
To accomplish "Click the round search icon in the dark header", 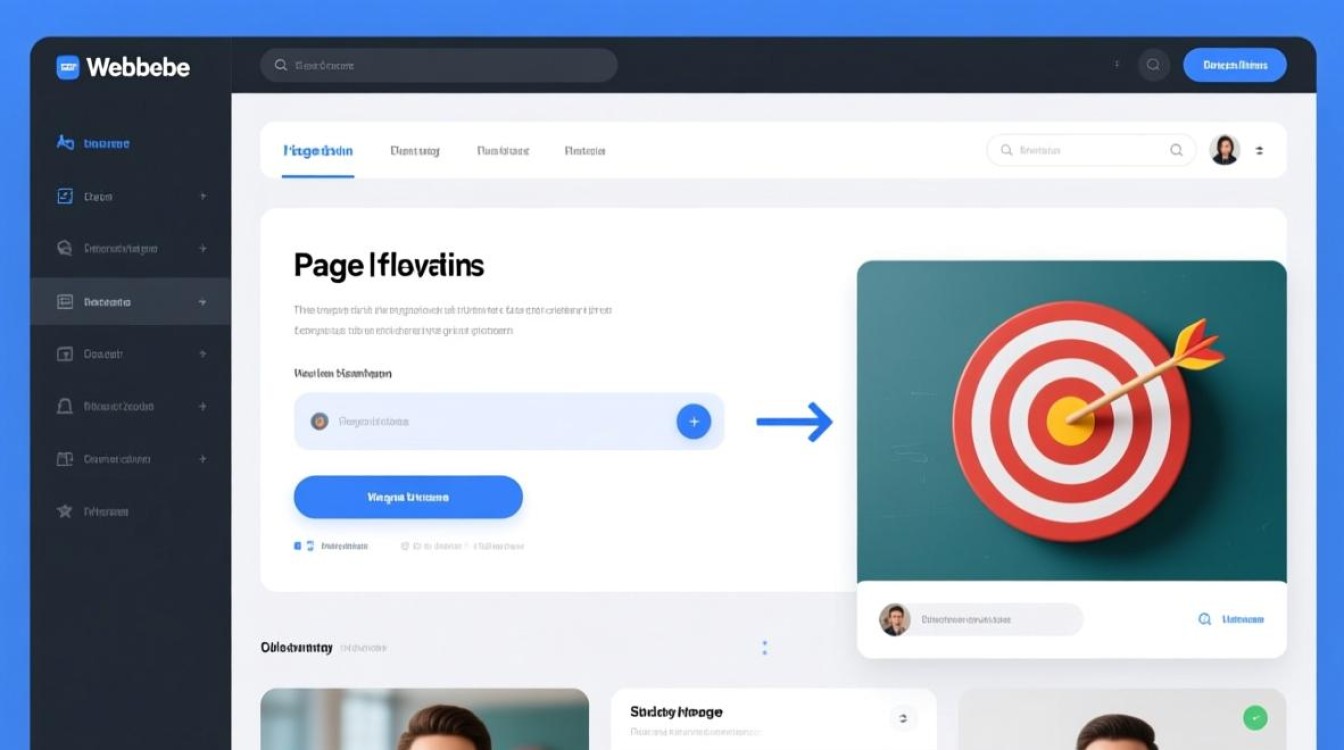I will (1153, 65).
